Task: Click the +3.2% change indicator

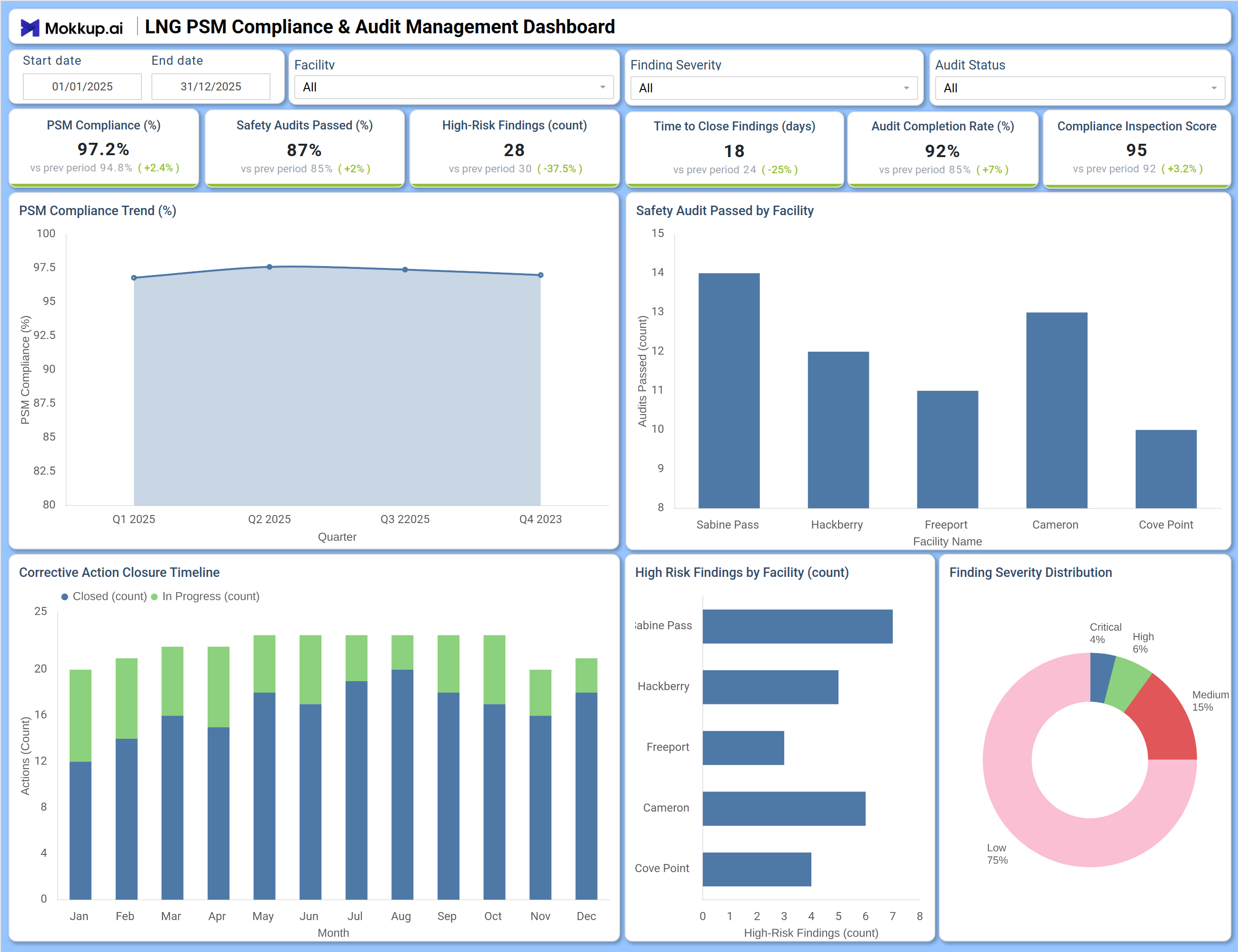Action: (x=1182, y=169)
